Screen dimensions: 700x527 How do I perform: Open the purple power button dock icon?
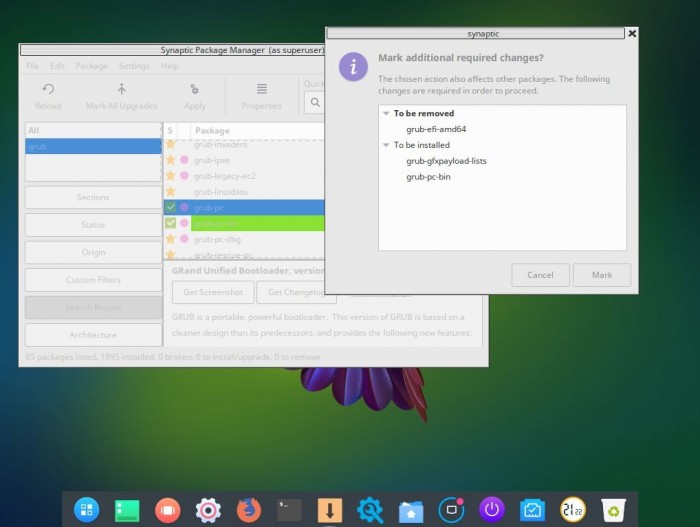point(492,510)
